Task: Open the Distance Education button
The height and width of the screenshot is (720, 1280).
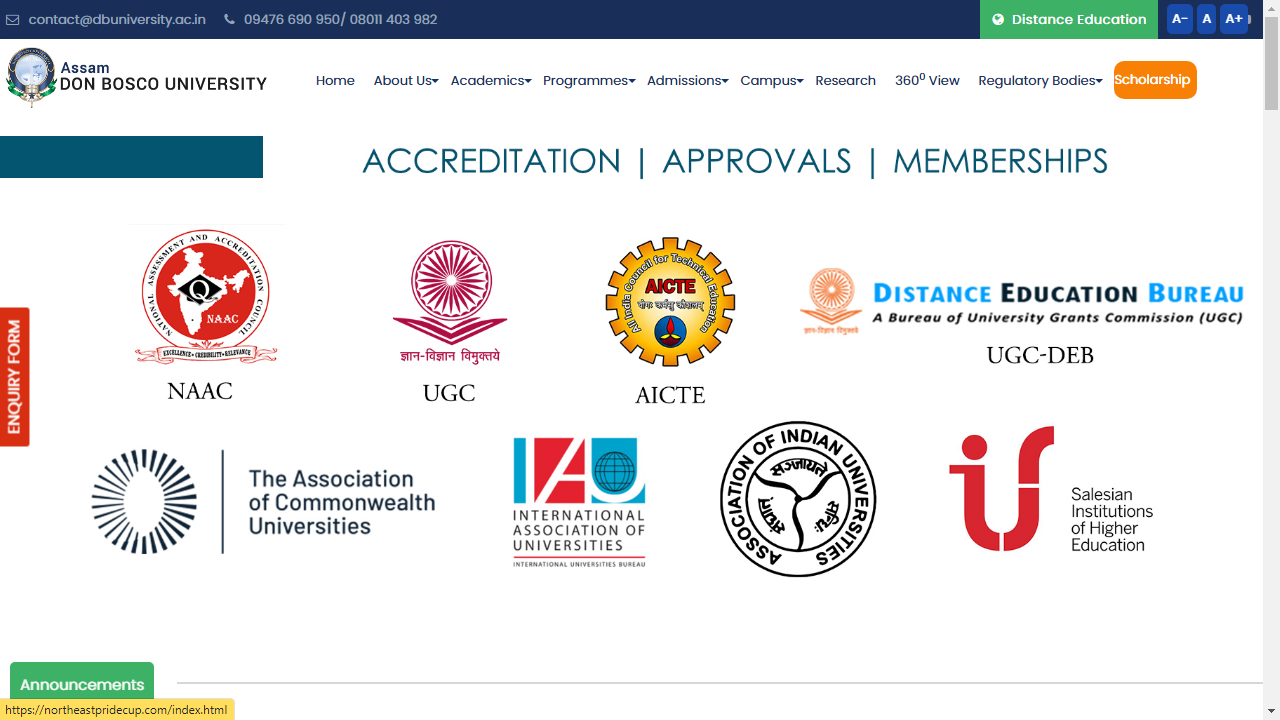Action: [1069, 19]
